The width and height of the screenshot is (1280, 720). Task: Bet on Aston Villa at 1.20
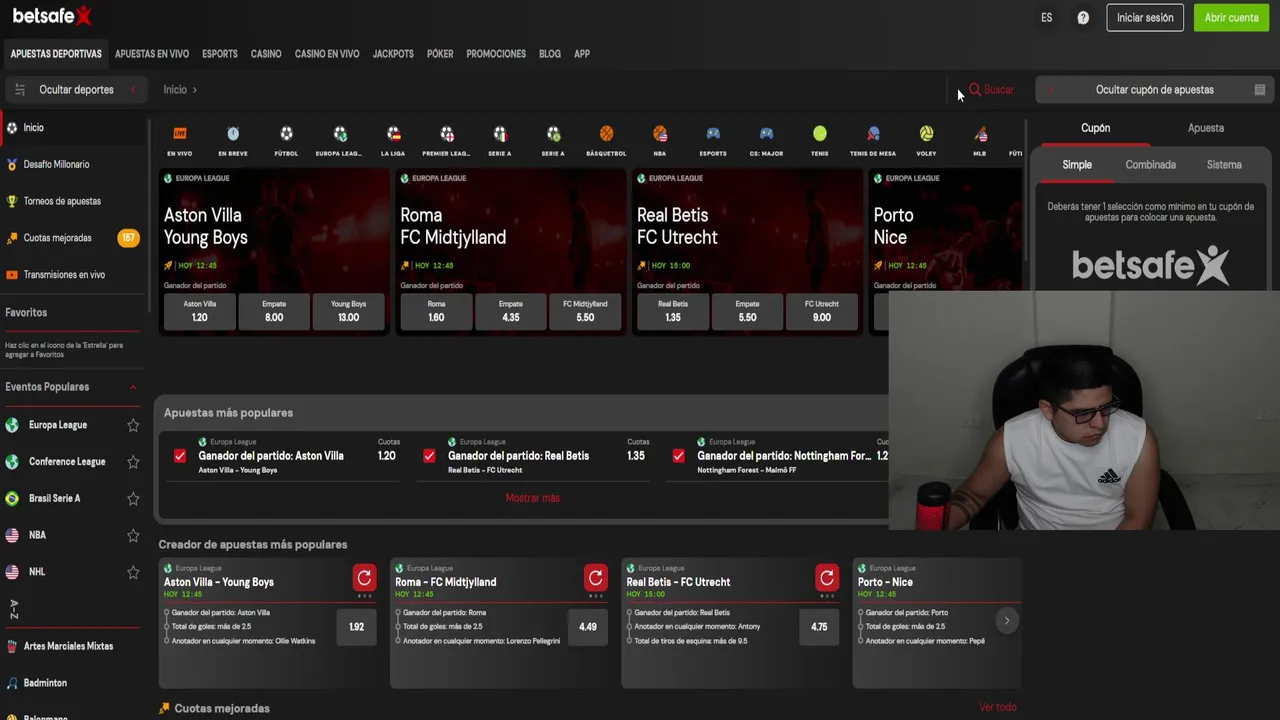[x=200, y=312]
